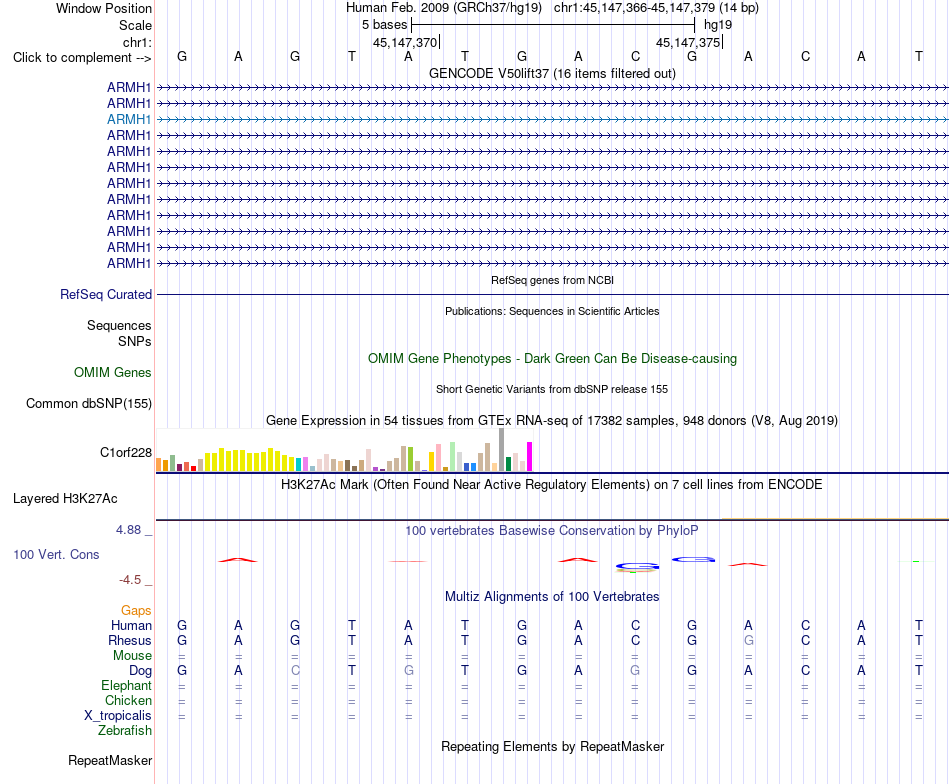Click the "45,147,375" coordinate marker
The width and height of the screenshot is (950, 784).
(688, 42)
